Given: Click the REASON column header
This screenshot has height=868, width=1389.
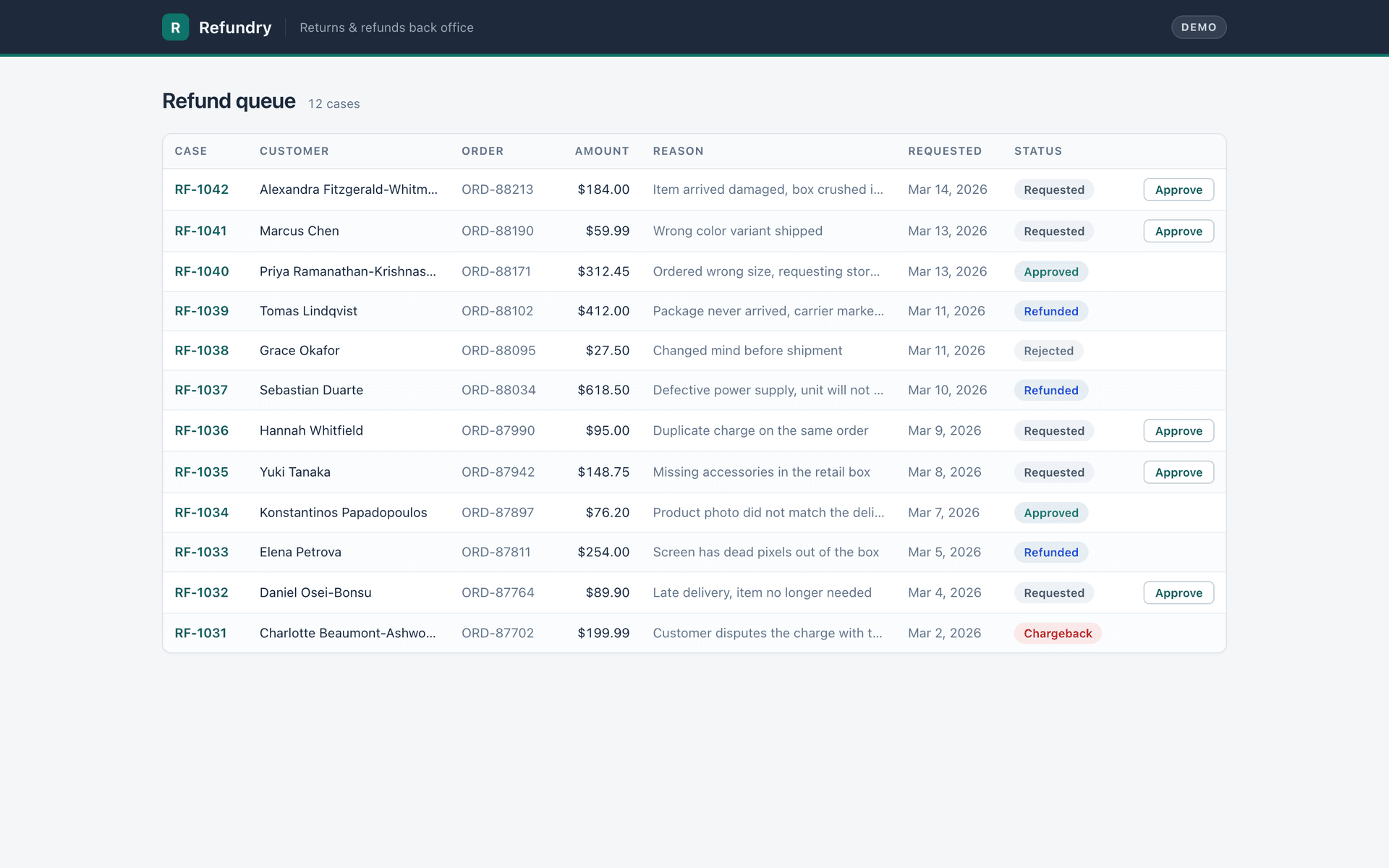Looking at the screenshot, I should point(678,151).
